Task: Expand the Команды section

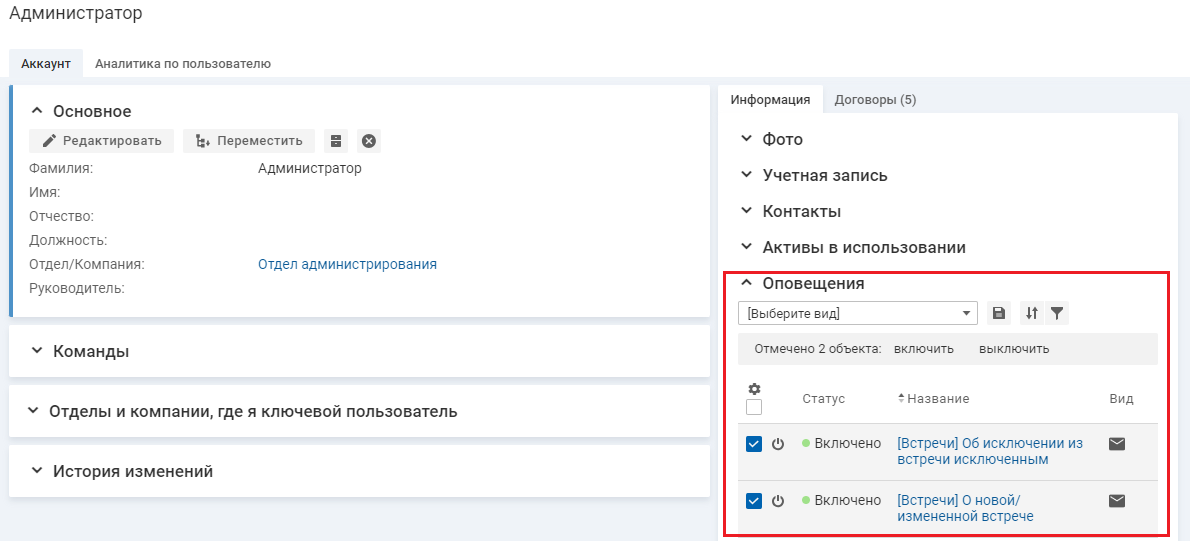Action: click(x=91, y=351)
